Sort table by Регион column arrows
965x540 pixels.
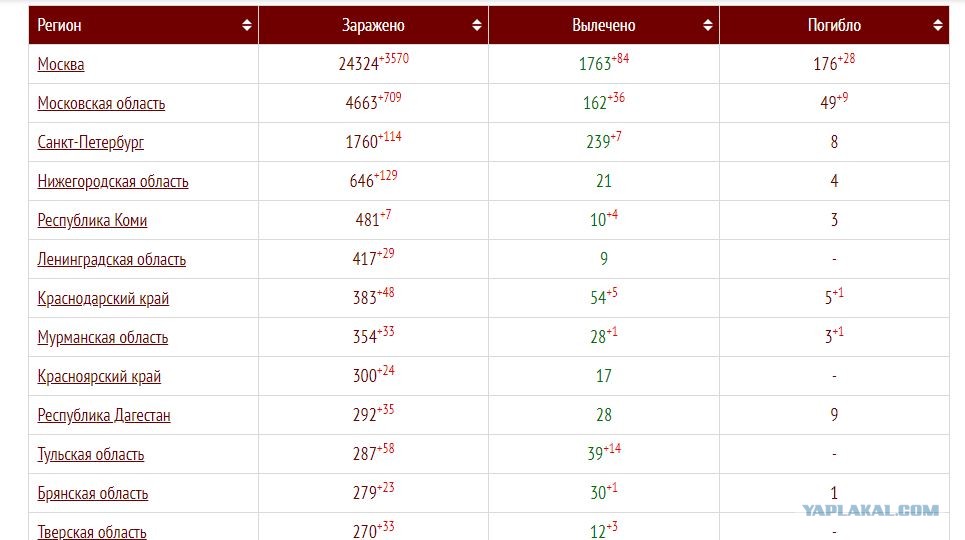coord(247,25)
